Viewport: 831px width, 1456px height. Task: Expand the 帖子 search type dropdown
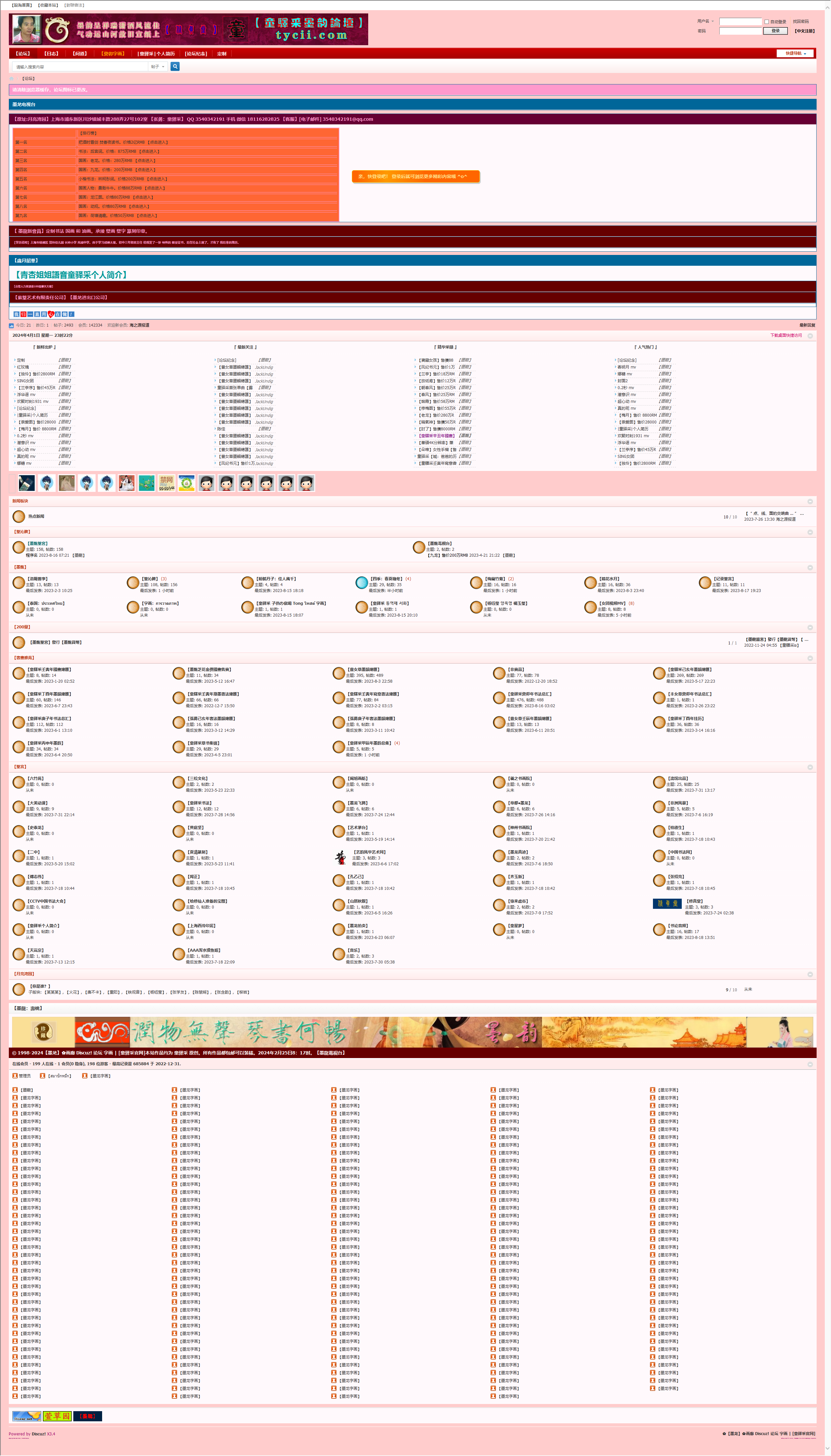click(157, 67)
